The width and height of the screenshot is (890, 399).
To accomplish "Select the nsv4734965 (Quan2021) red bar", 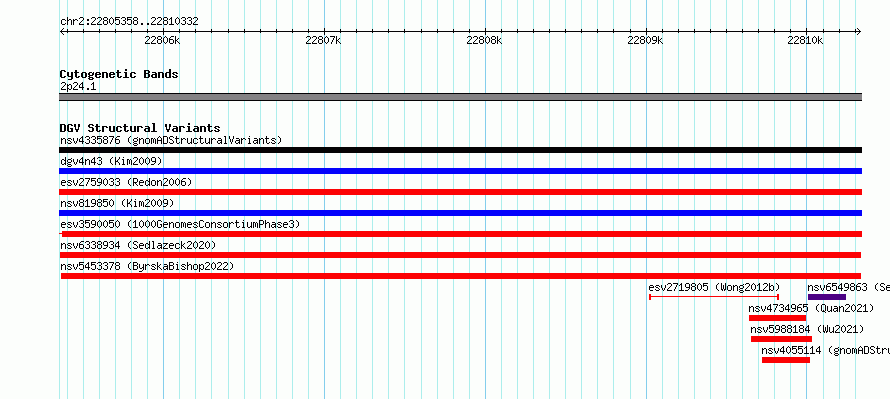I will 777,318.
